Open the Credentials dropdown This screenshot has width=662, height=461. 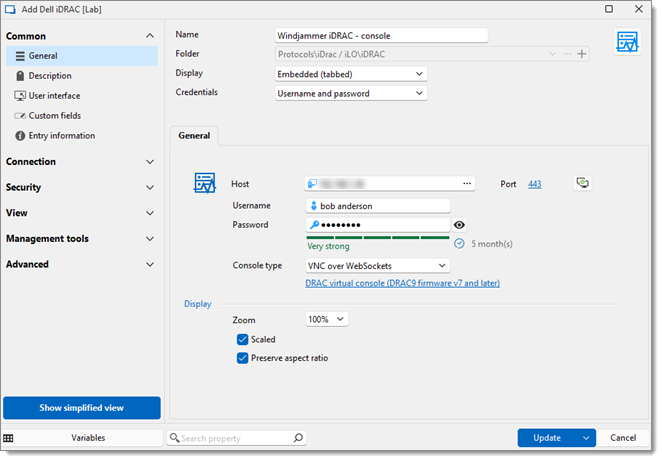coord(351,93)
